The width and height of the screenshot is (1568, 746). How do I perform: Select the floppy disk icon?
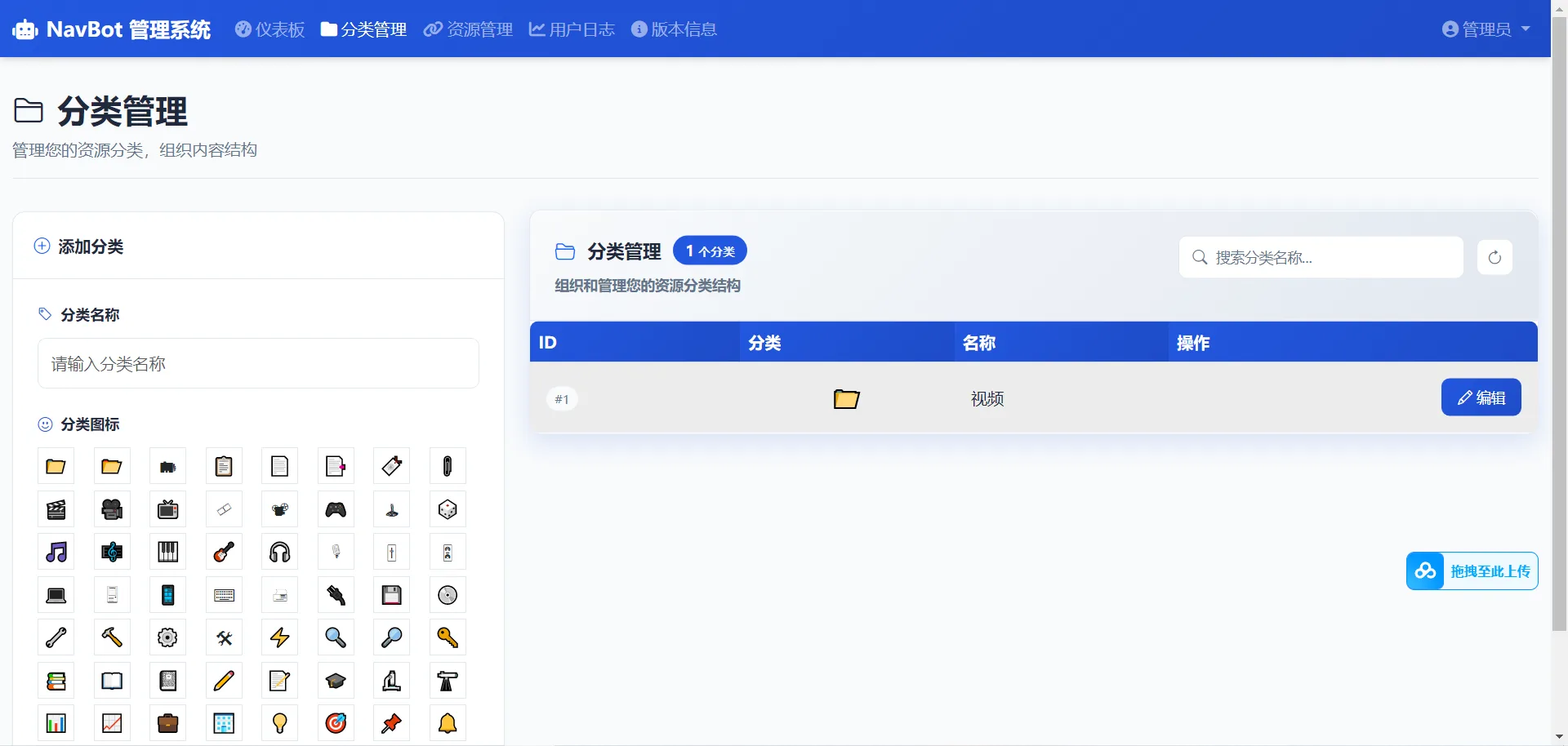[x=391, y=595]
